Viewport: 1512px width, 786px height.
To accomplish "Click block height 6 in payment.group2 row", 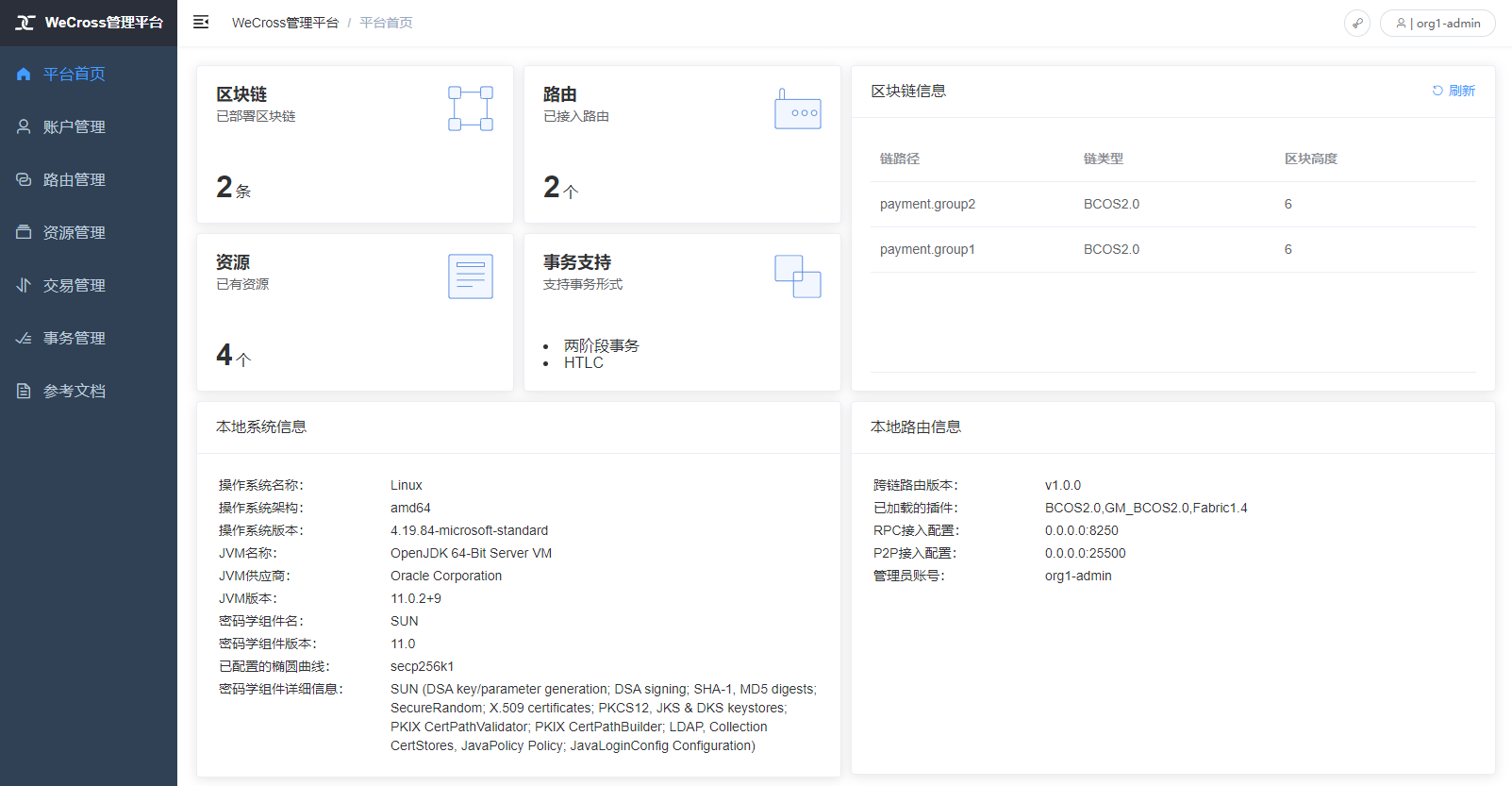I will 1288,204.
